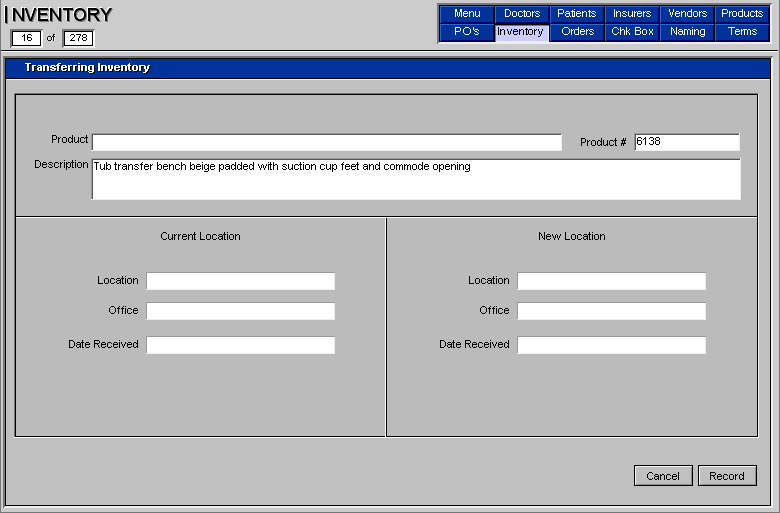Image resolution: width=780 pixels, height=513 pixels.
Task: Click the total records box 278
Action: pyautogui.click(x=78, y=38)
